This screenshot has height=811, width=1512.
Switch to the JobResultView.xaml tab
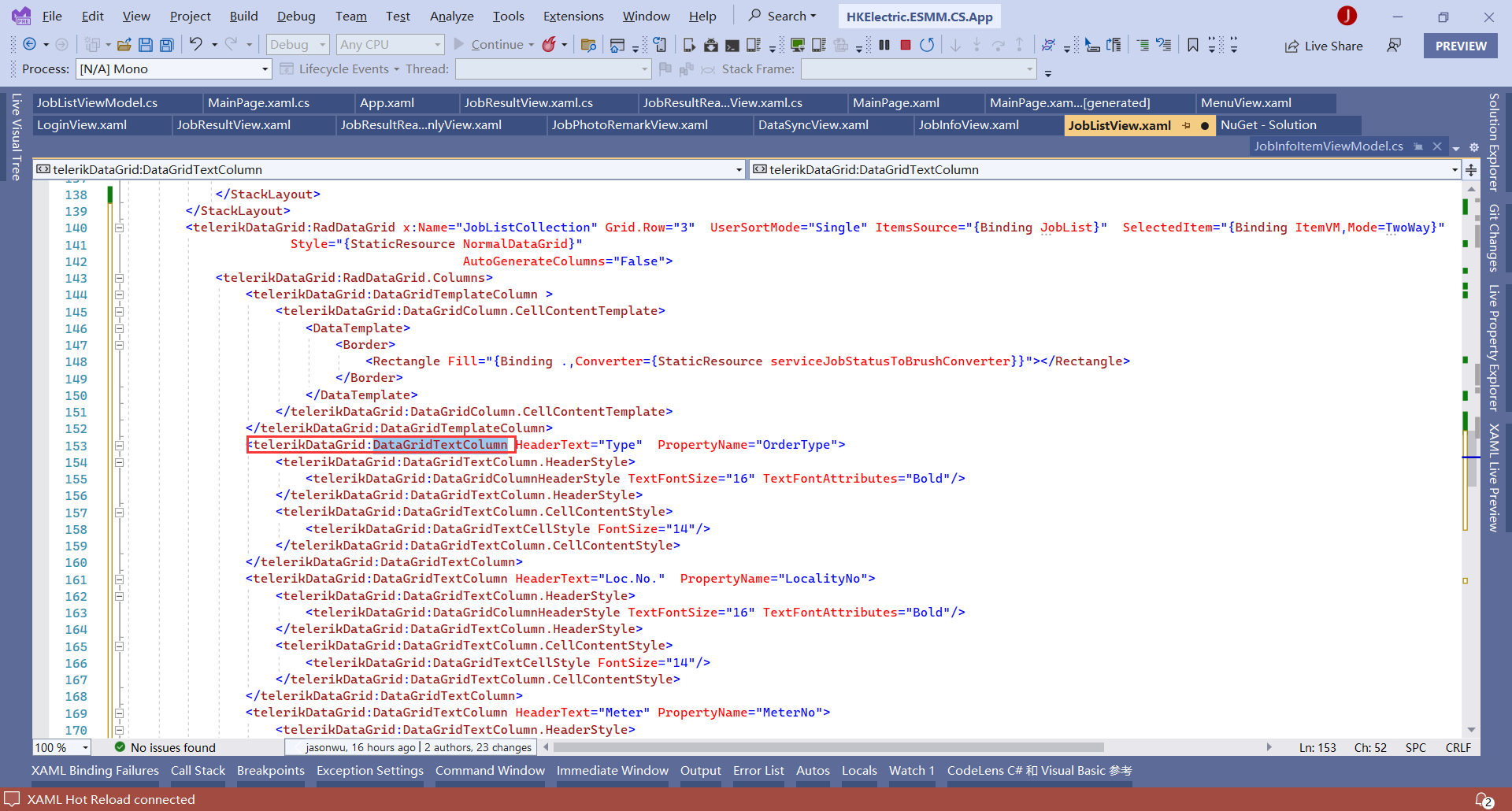point(233,125)
